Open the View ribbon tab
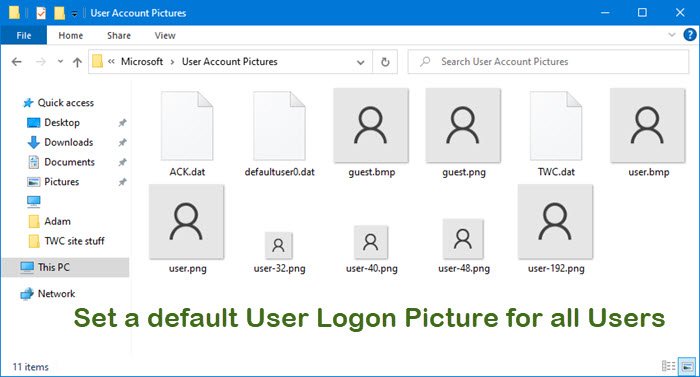 pyautogui.click(x=165, y=35)
